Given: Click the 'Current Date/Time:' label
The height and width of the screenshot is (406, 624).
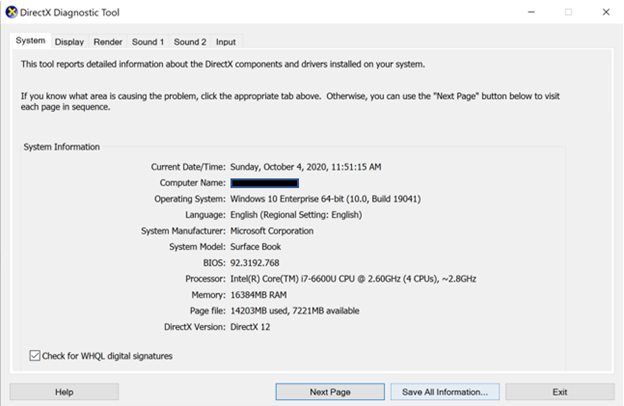Looking at the screenshot, I should pyautogui.click(x=188, y=167).
